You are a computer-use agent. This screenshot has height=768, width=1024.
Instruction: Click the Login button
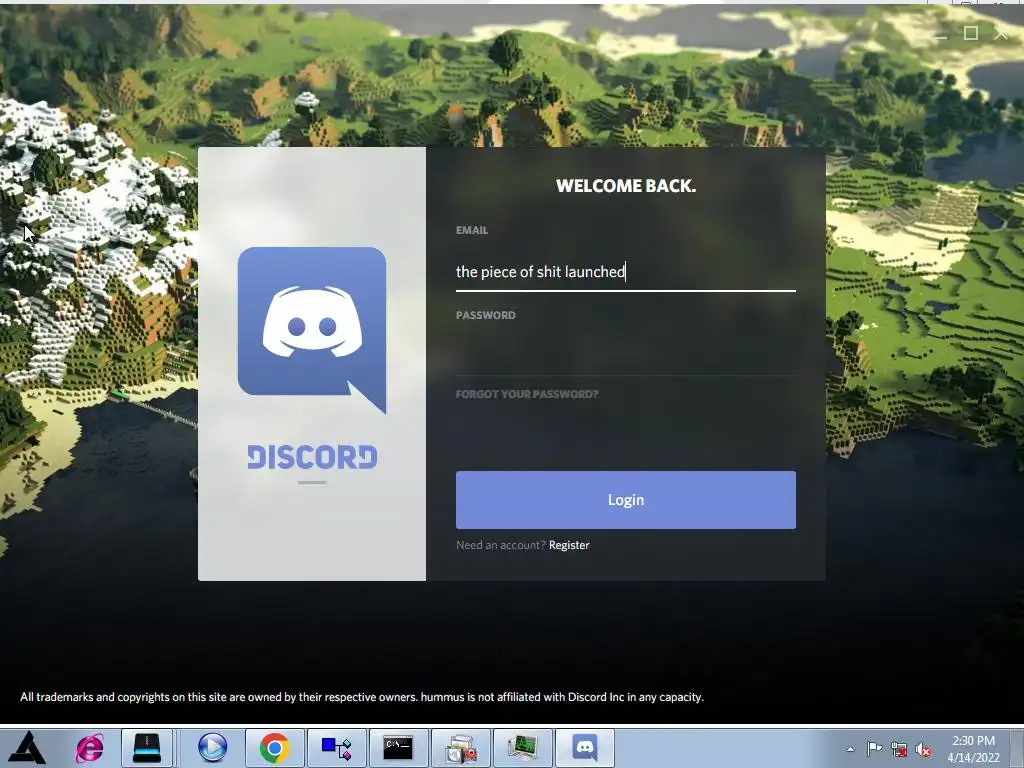coord(626,500)
